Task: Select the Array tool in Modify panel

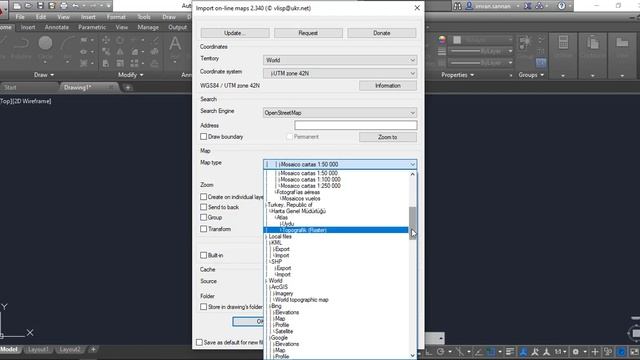Action: click(x=134, y=63)
